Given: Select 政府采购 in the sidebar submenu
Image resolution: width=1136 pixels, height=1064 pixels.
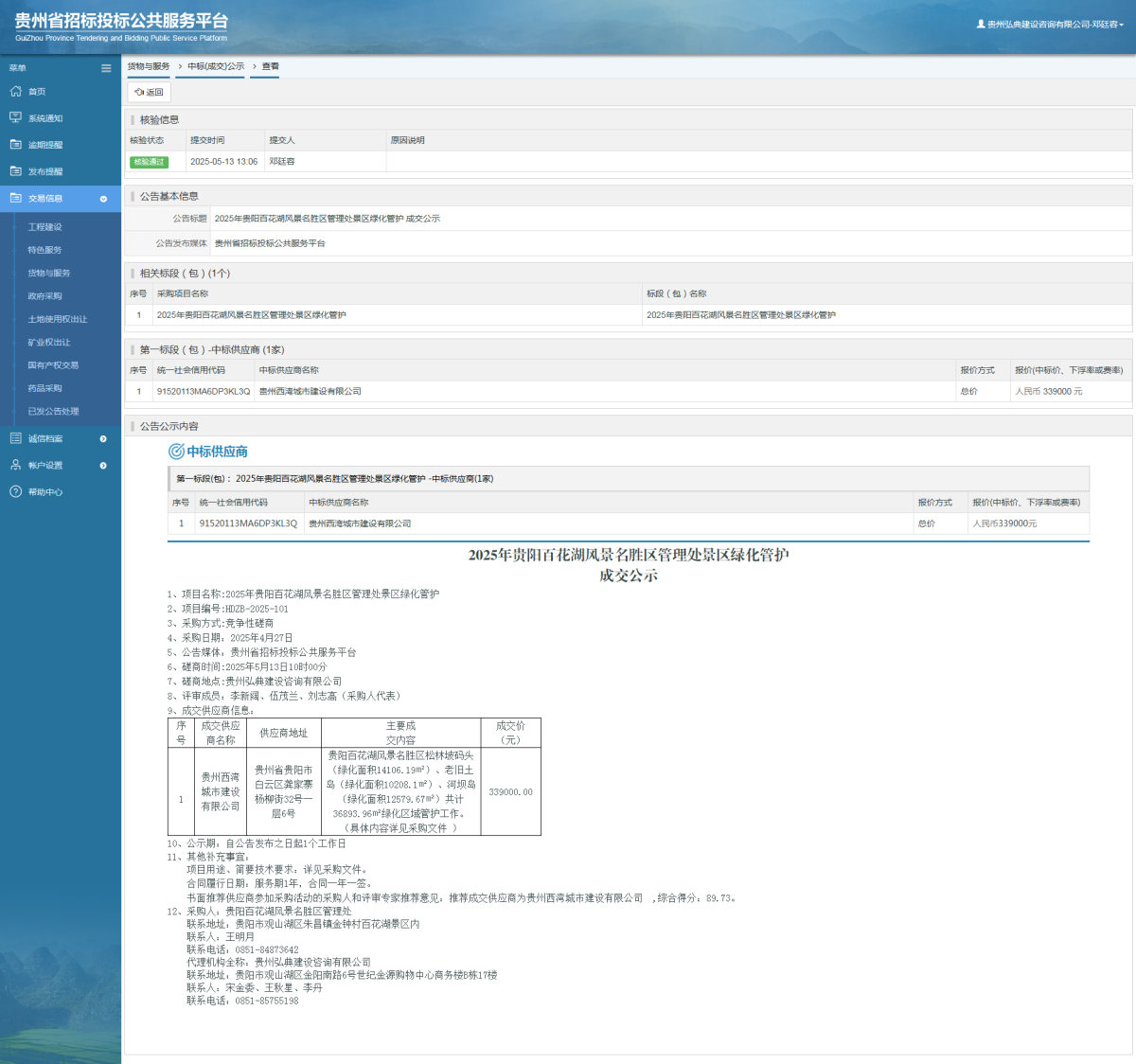Looking at the screenshot, I should (x=44, y=296).
